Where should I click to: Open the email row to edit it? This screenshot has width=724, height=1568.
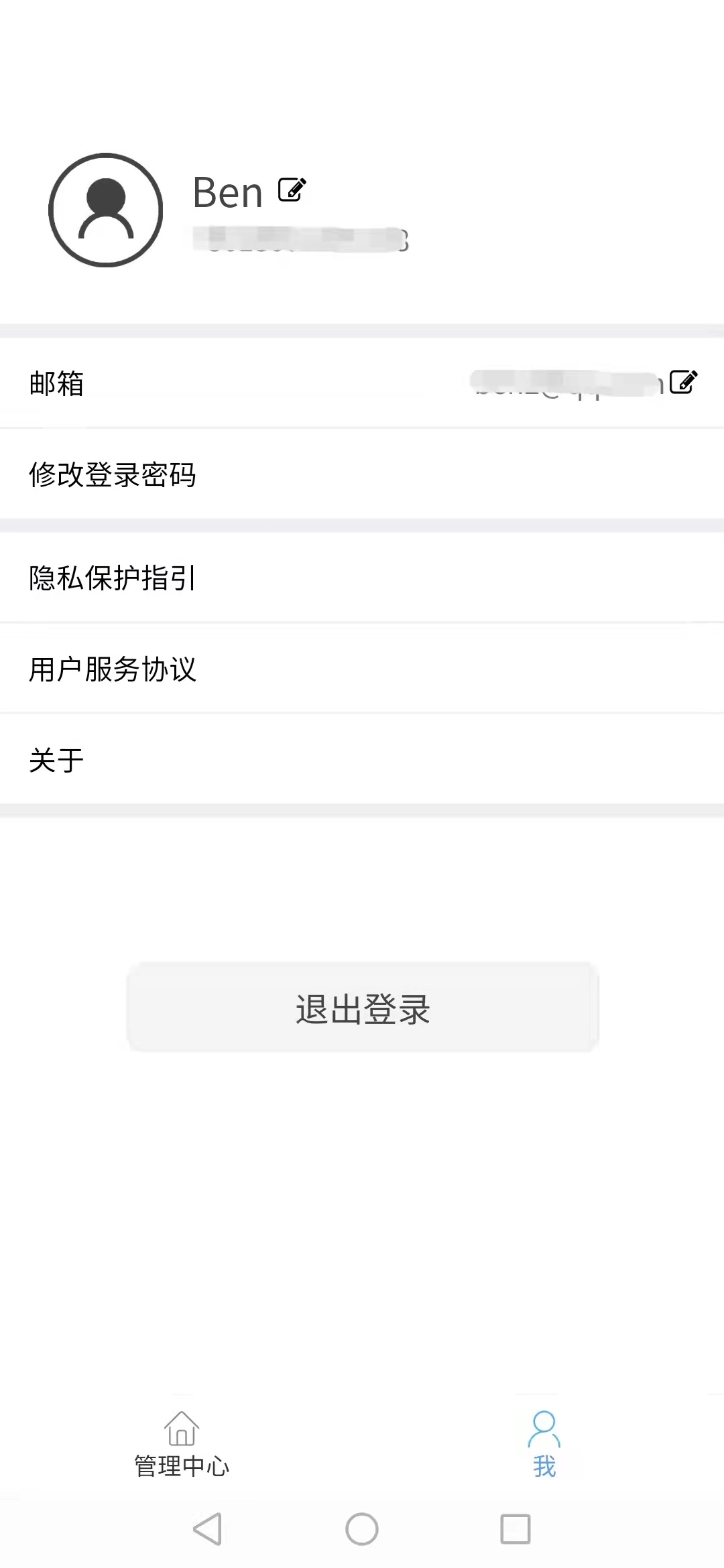pyautogui.click(x=362, y=383)
